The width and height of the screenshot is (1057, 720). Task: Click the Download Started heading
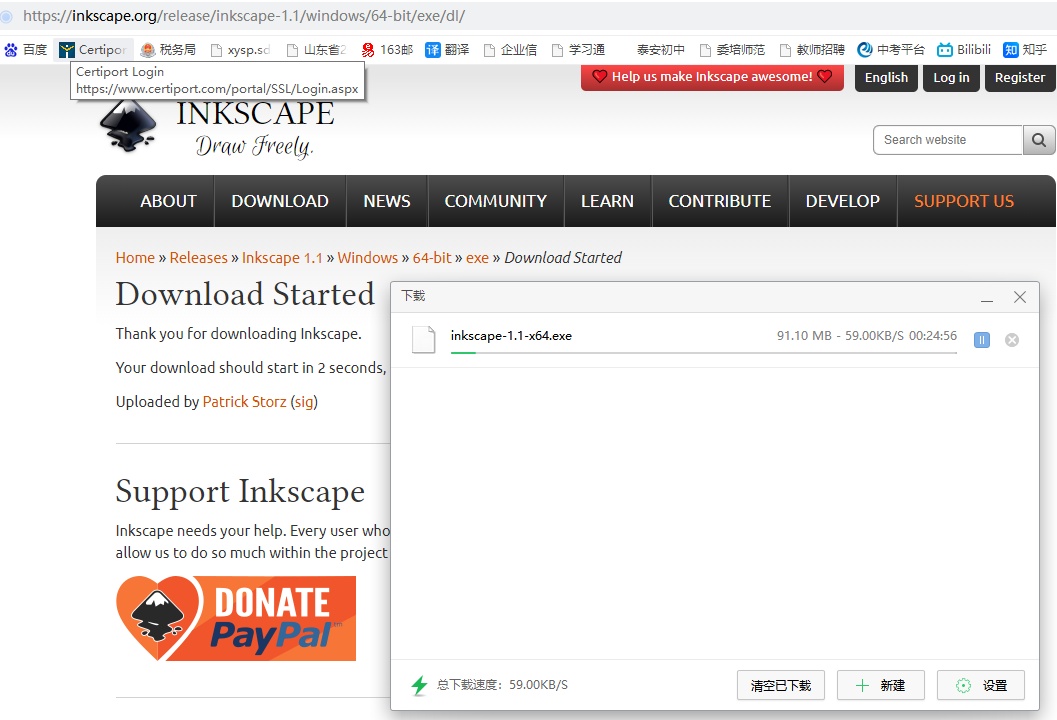(x=245, y=294)
